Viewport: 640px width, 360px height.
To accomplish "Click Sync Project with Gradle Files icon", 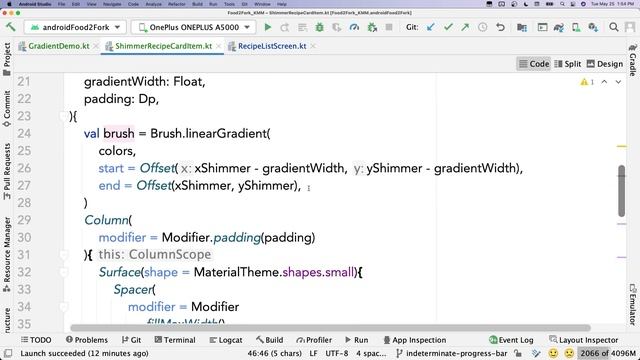I will (x=559, y=27).
